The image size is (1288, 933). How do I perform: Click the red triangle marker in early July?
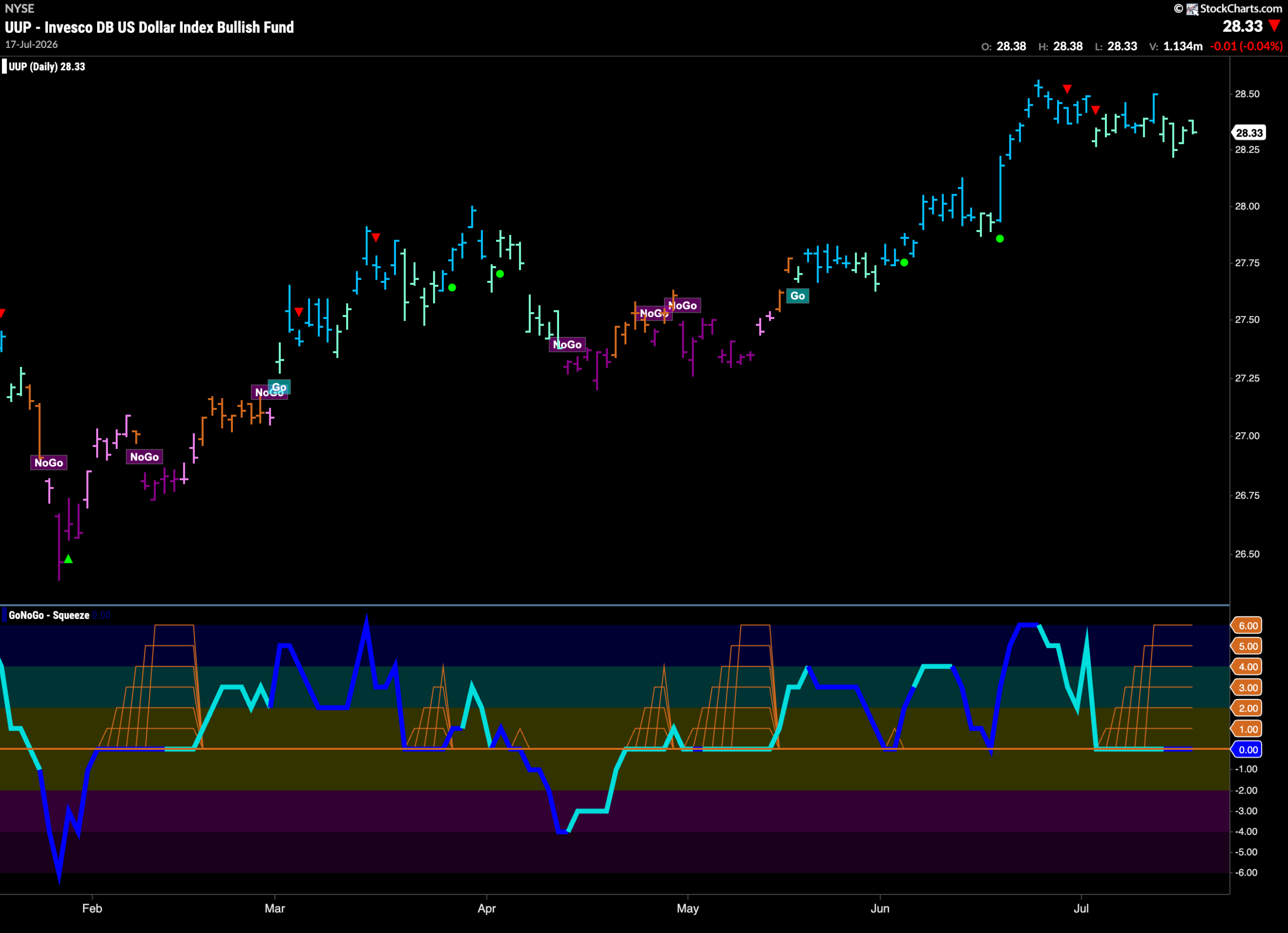click(1095, 110)
